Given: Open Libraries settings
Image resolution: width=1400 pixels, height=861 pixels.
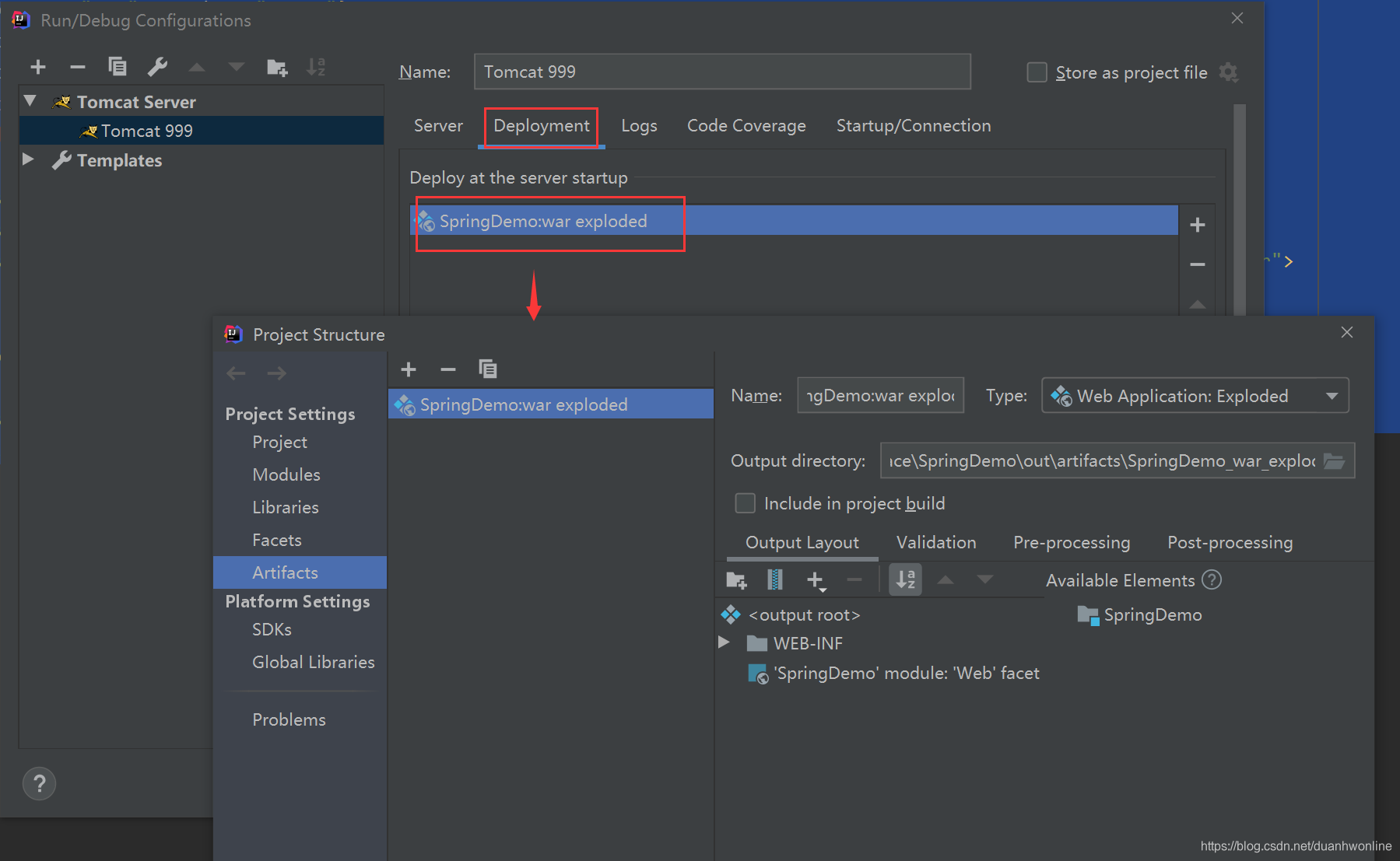Looking at the screenshot, I should point(286,507).
